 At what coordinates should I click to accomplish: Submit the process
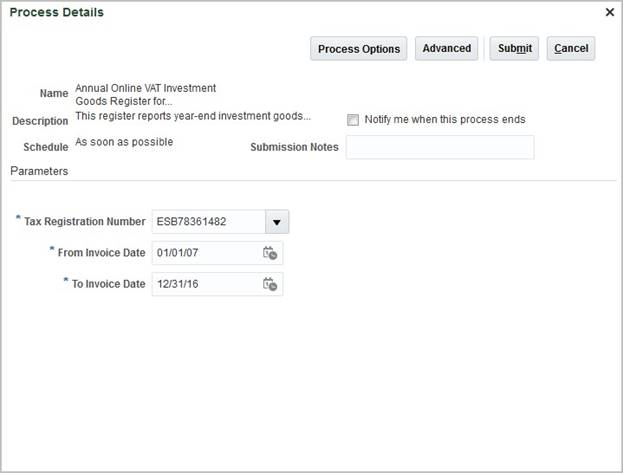pos(514,48)
